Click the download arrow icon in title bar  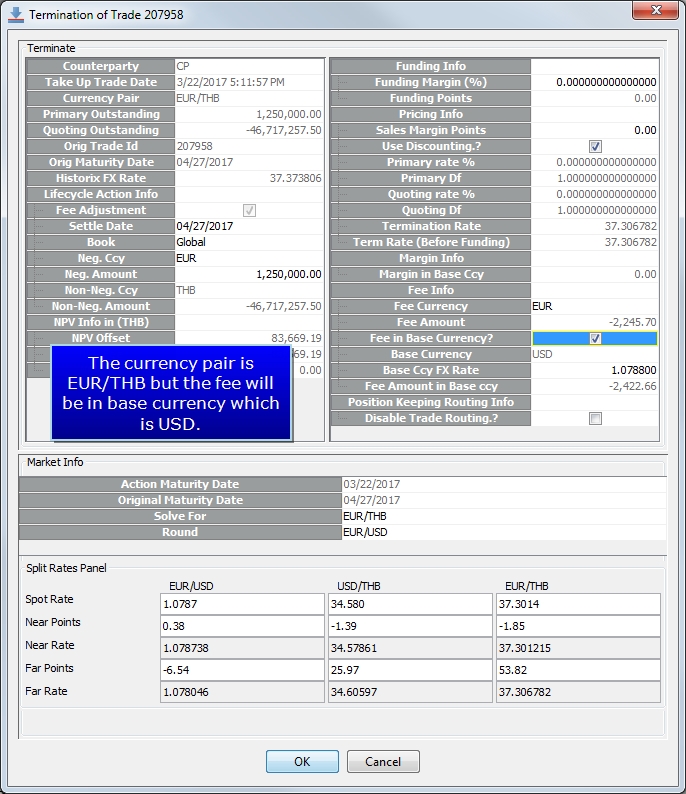click(16, 15)
